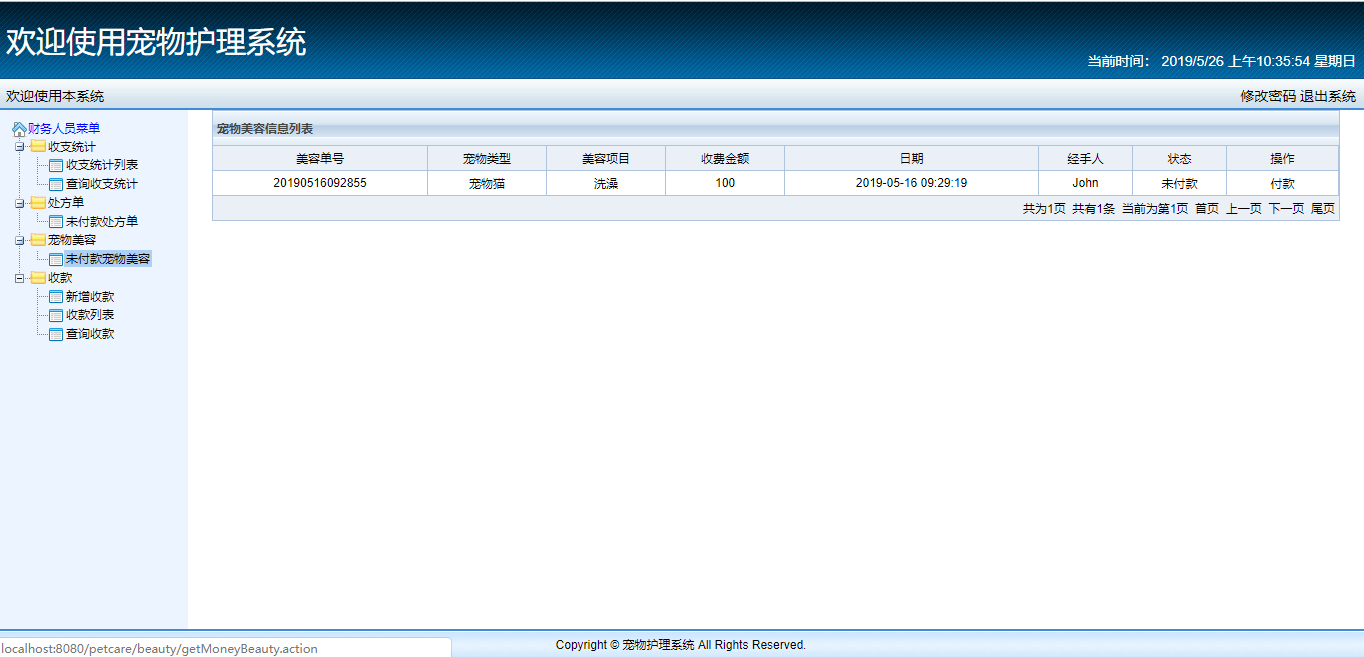This screenshot has width=1364, height=657.
Task: Click the folder icon of 宠物美容
Action: pos(38,240)
